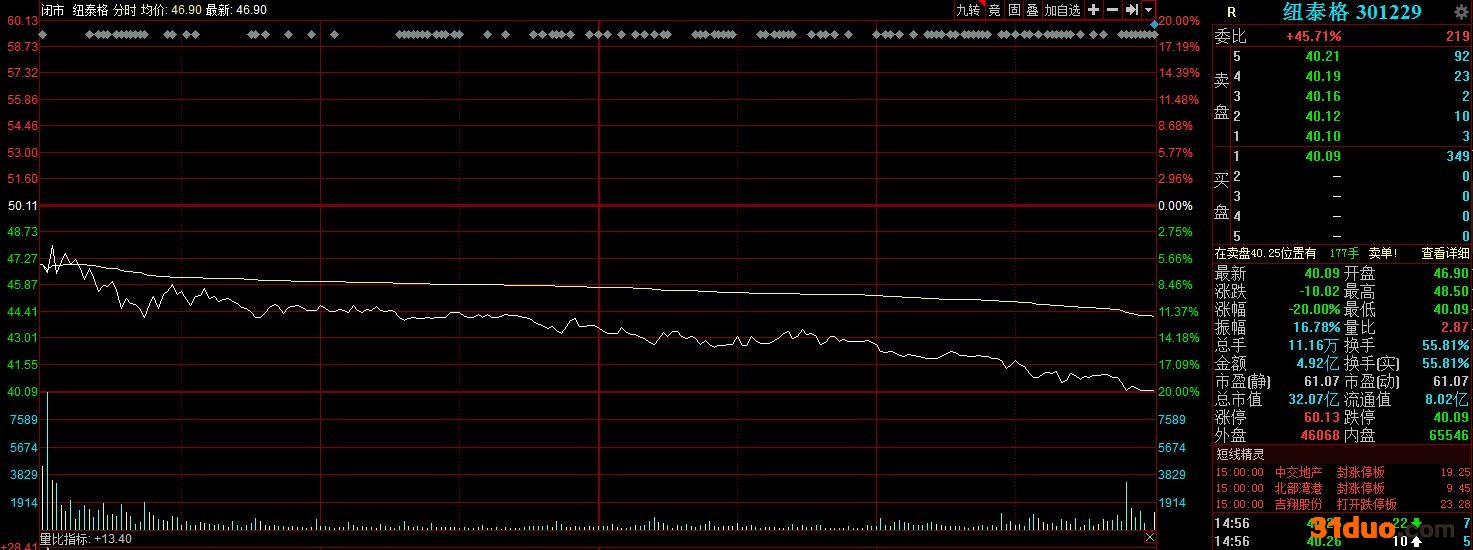
Task: Click the plus zoom-in icon
Action: pos(1093,10)
